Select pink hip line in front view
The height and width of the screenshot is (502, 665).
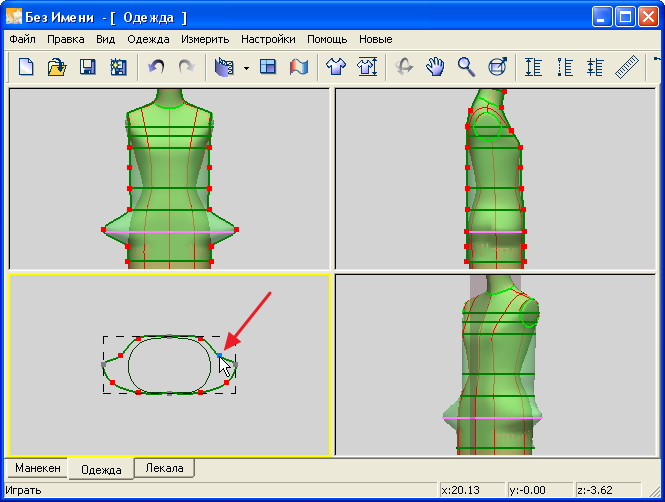point(169,232)
